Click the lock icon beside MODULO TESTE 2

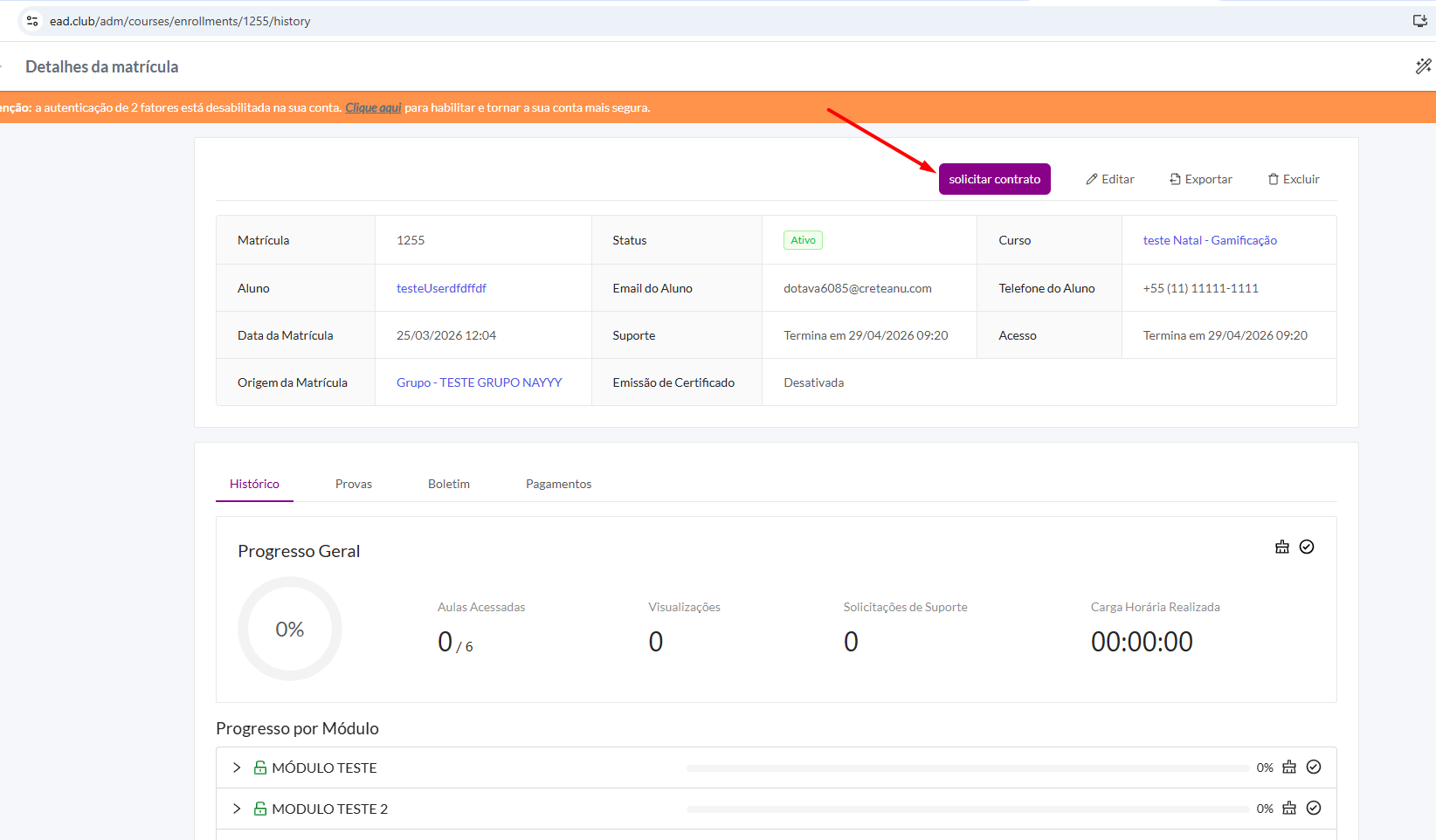(260, 809)
